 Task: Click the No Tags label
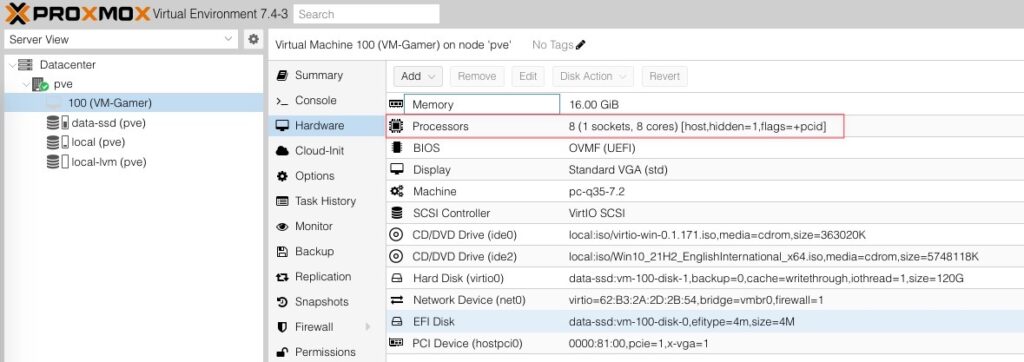[x=552, y=45]
